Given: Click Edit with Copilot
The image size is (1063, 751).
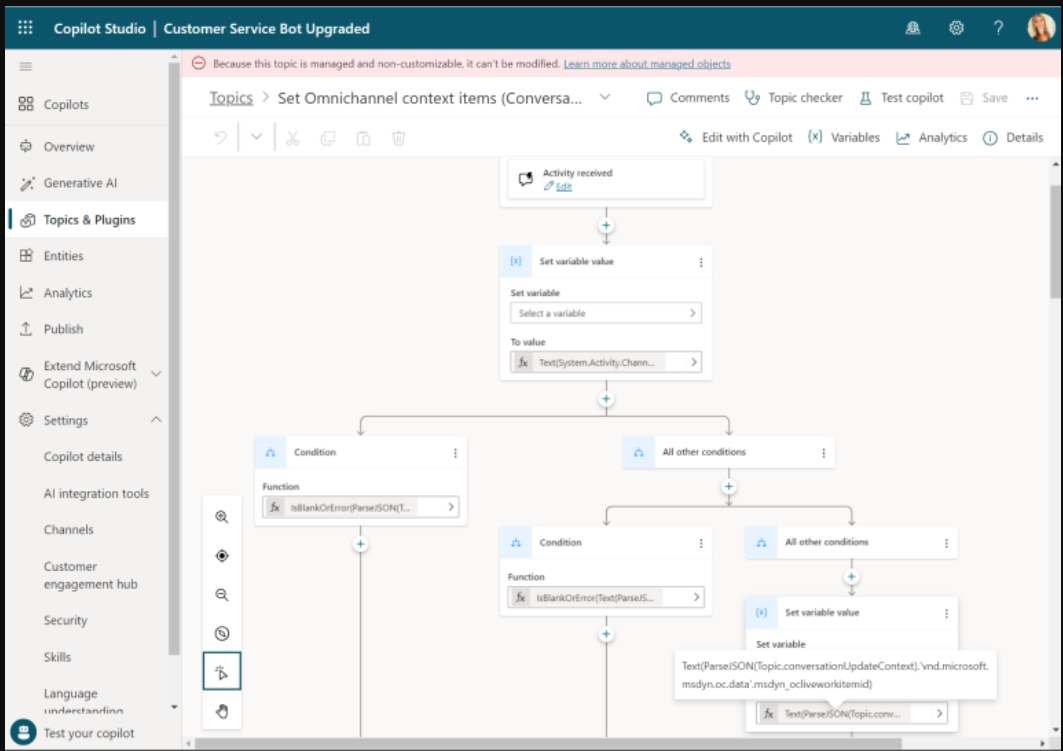Looking at the screenshot, I should tap(735, 138).
